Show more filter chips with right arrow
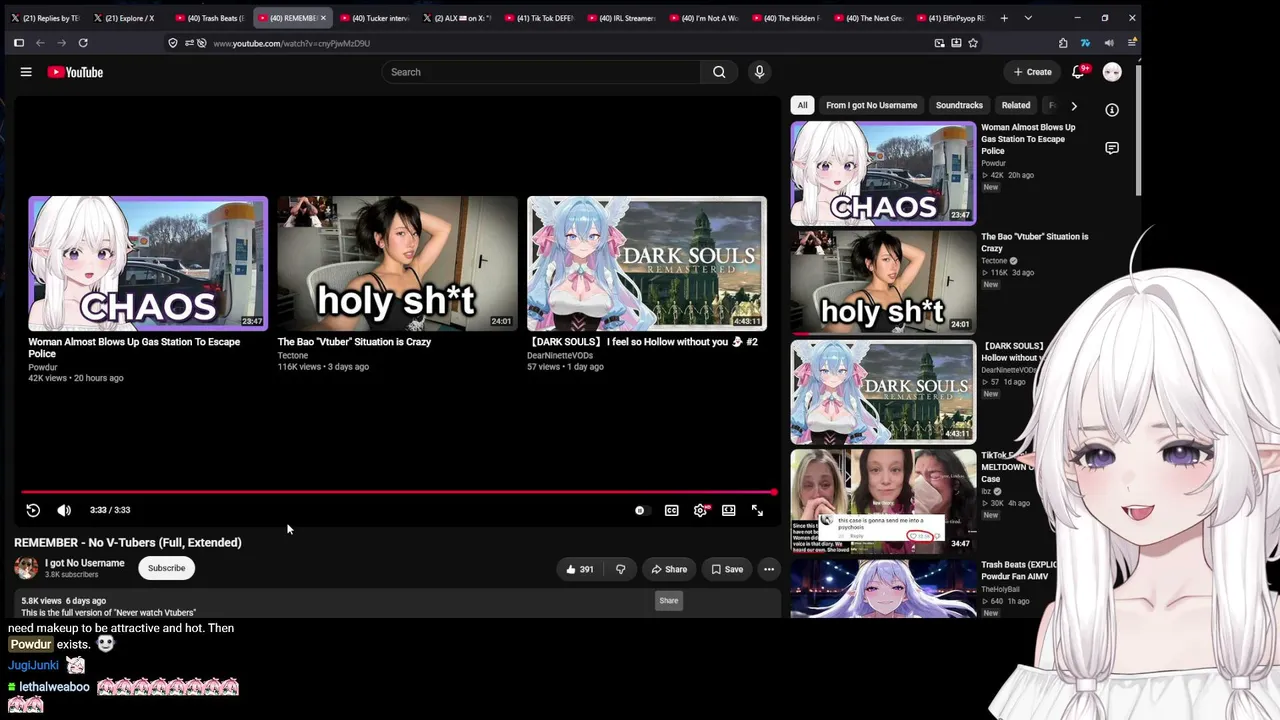The width and height of the screenshot is (1280, 720). pos(1074,105)
